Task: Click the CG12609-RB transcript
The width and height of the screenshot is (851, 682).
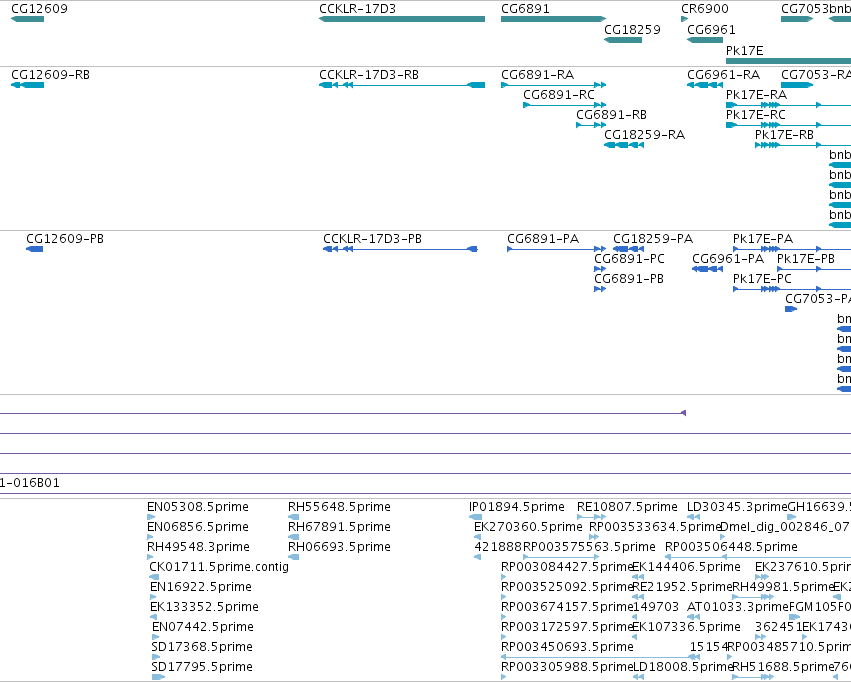Action: pos(27,85)
